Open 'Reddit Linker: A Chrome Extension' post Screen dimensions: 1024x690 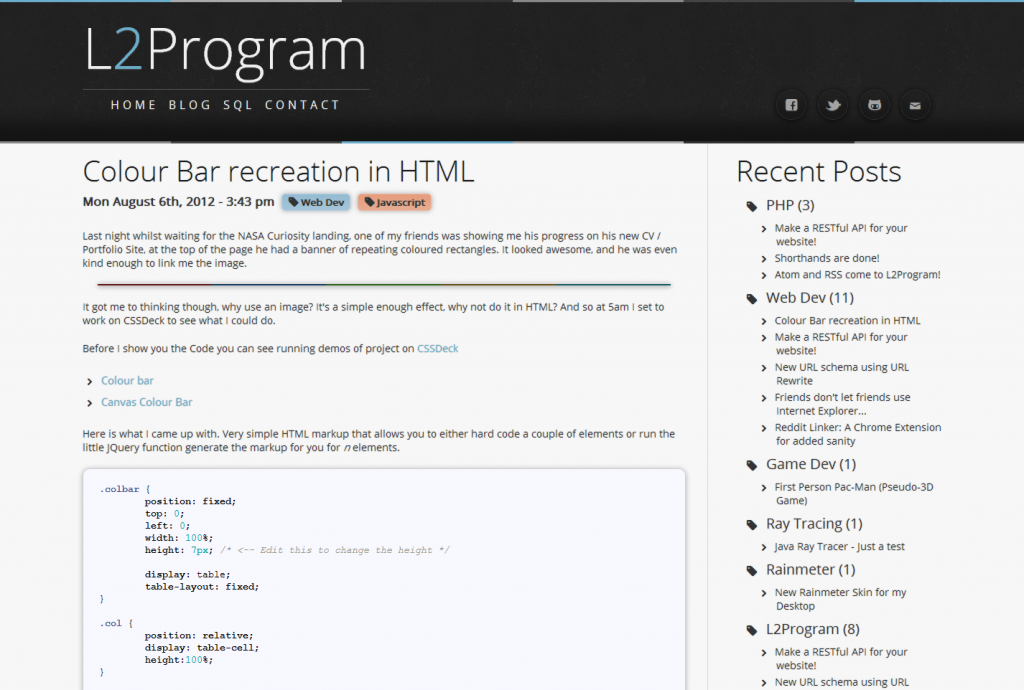(x=857, y=434)
